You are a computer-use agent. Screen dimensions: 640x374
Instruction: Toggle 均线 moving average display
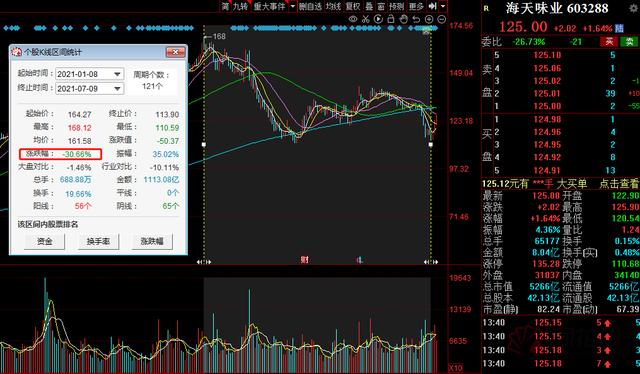tap(333, 7)
